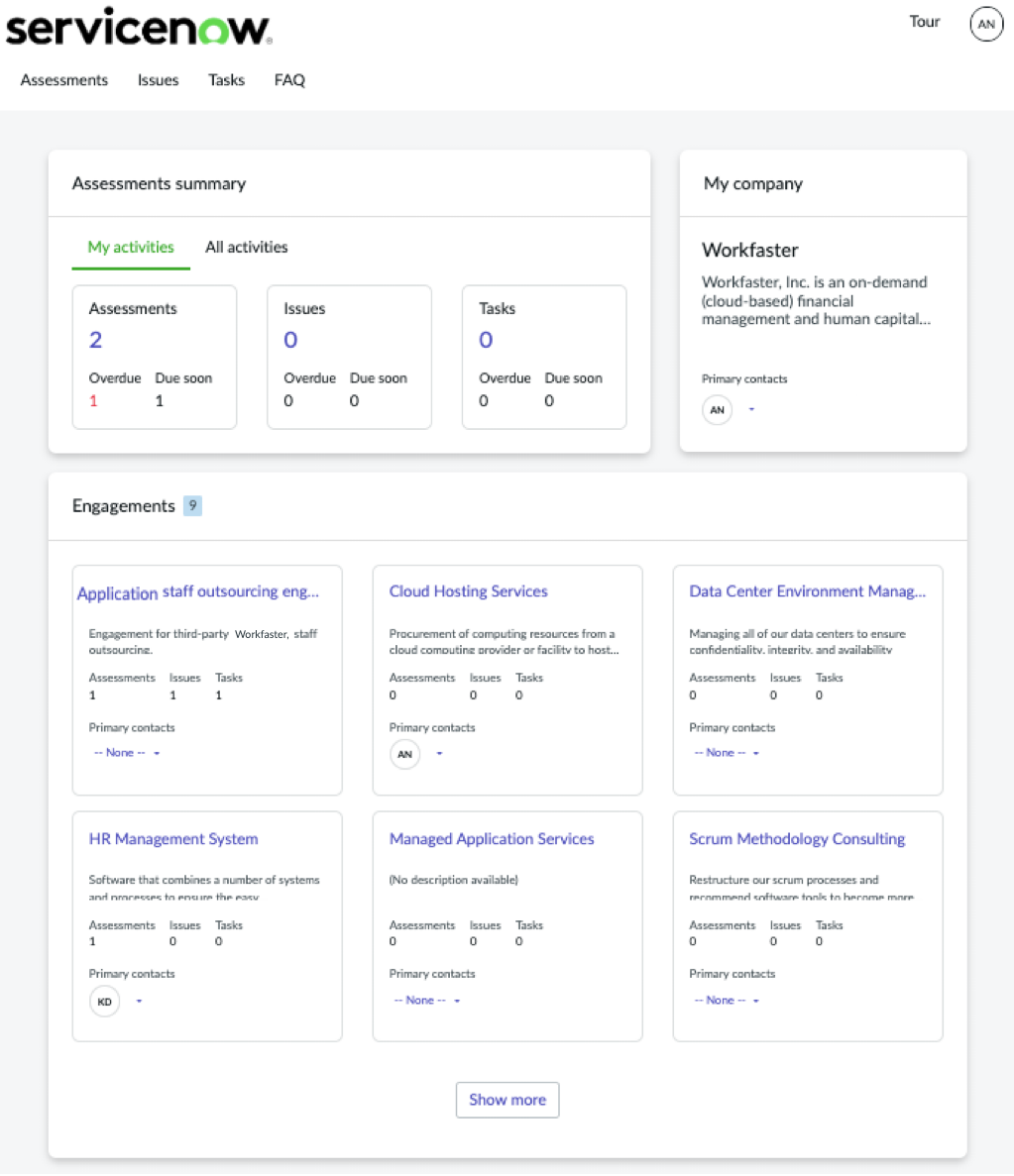Open the Scrum Methodology Consulting engagement

click(x=797, y=838)
